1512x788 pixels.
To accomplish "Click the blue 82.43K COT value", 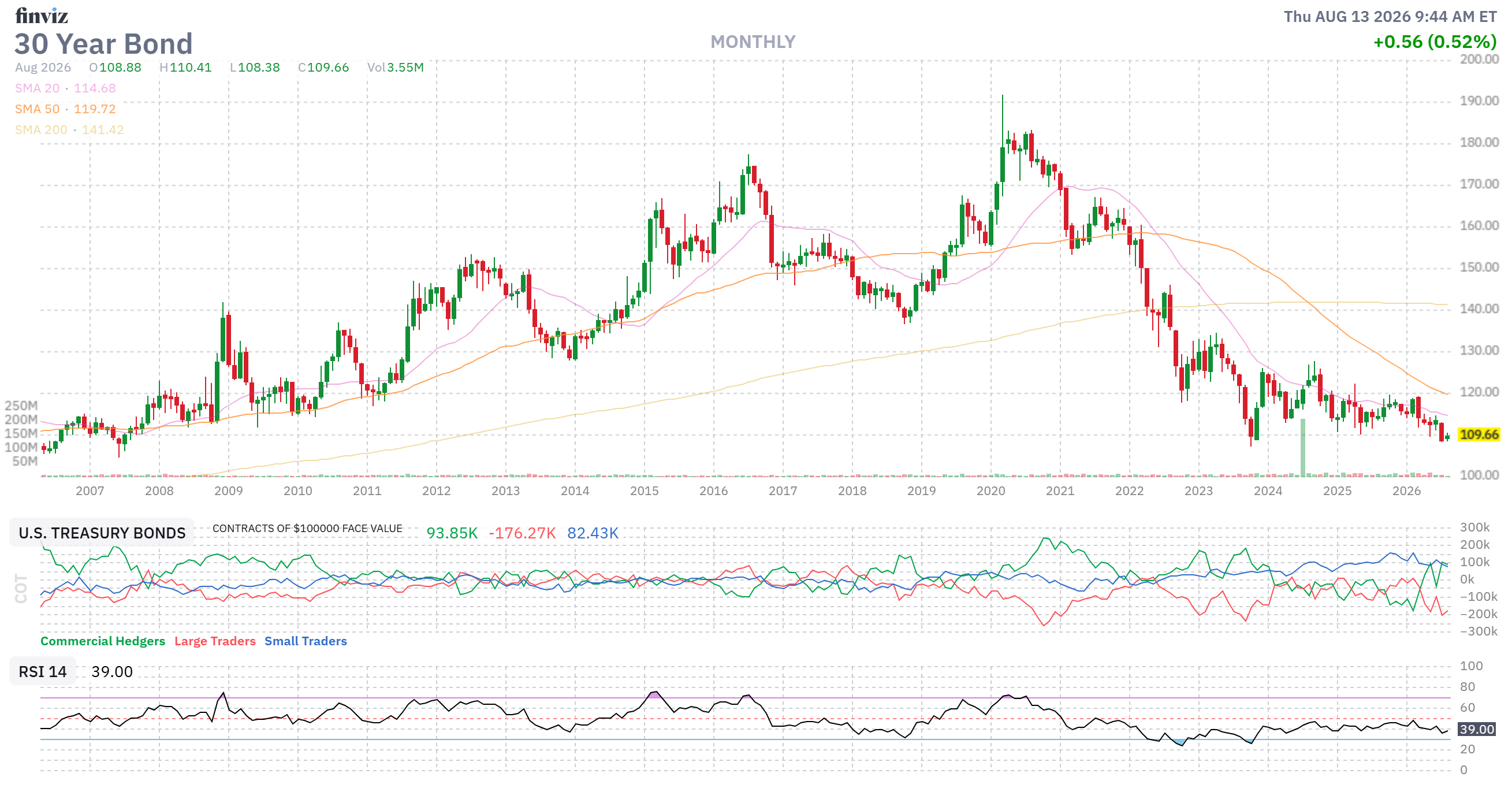I will tap(593, 533).
